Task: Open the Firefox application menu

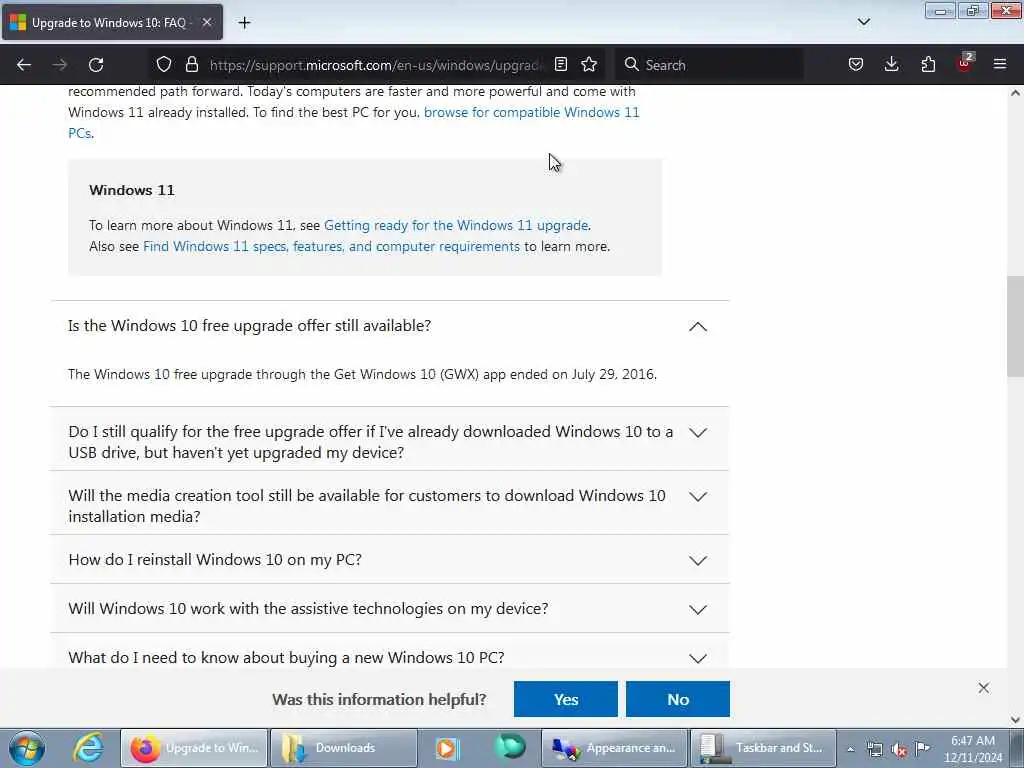Action: pyautogui.click(x=1000, y=64)
